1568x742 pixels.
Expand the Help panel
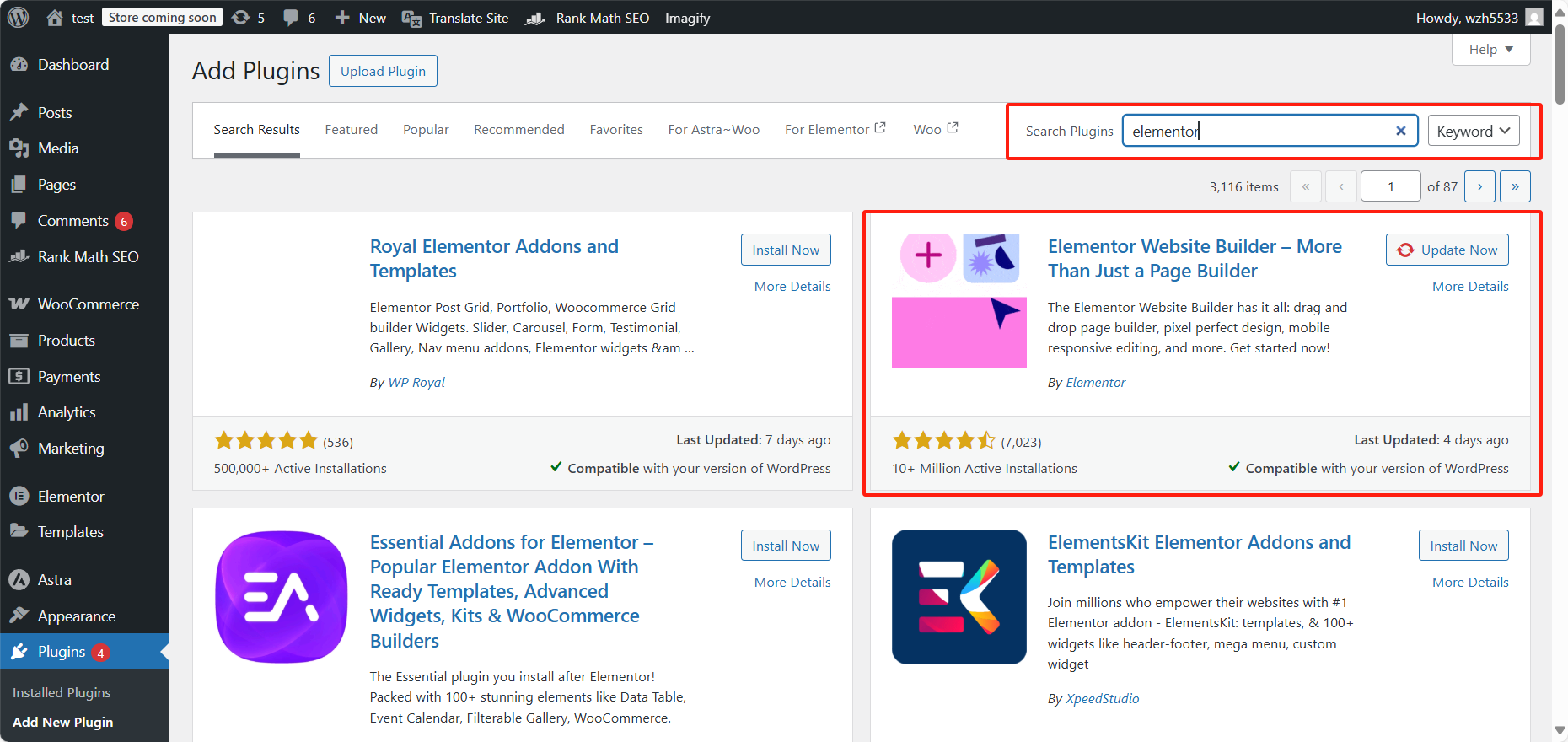coord(1490,50)
